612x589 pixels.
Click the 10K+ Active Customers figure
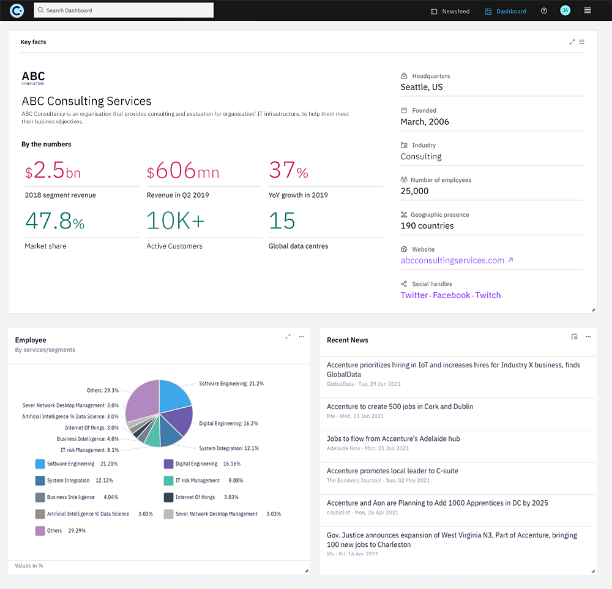(x=175, y=221)
